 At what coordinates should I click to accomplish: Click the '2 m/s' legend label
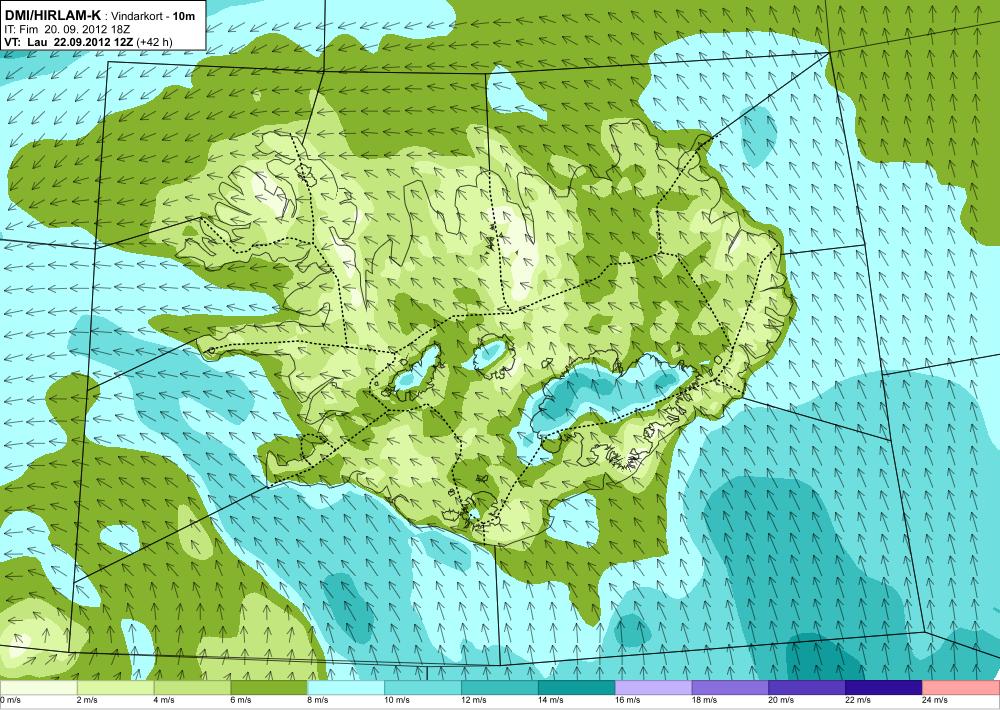[x=87, y=700]
